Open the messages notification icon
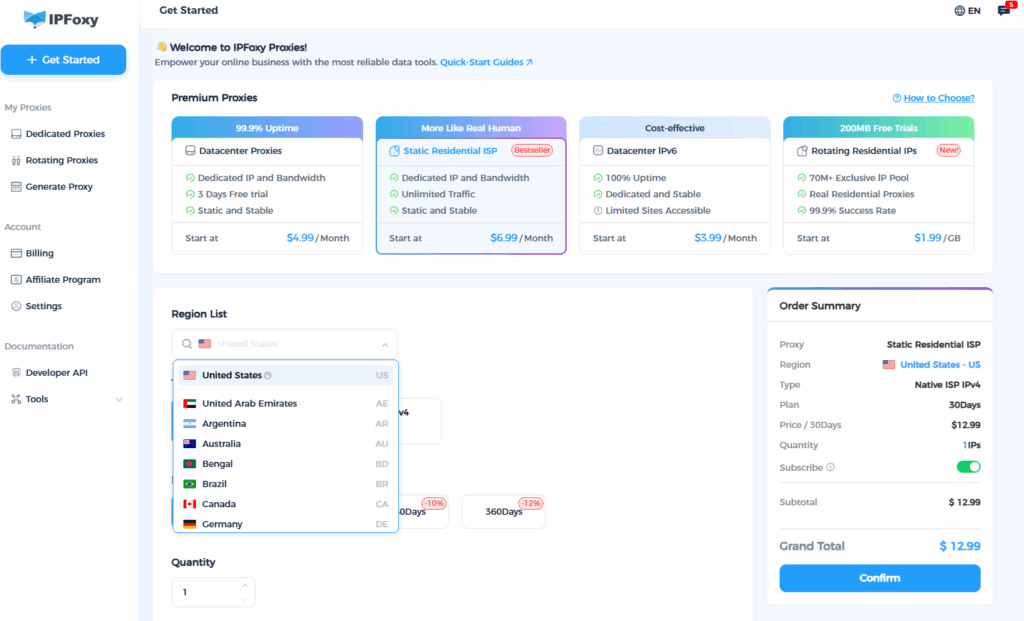 click(1004, 11)
